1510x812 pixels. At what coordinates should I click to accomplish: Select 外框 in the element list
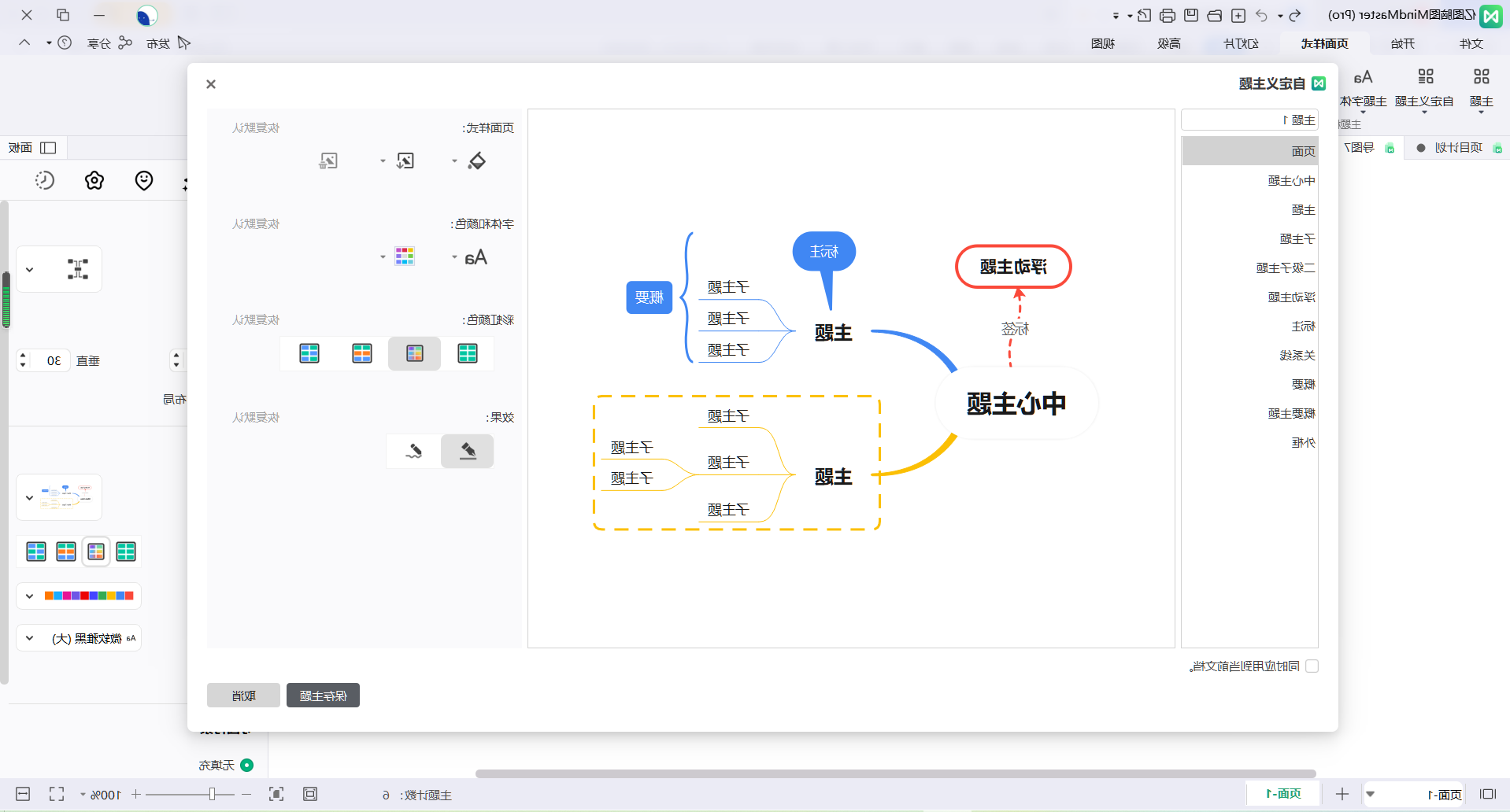tap(1249, 443)
